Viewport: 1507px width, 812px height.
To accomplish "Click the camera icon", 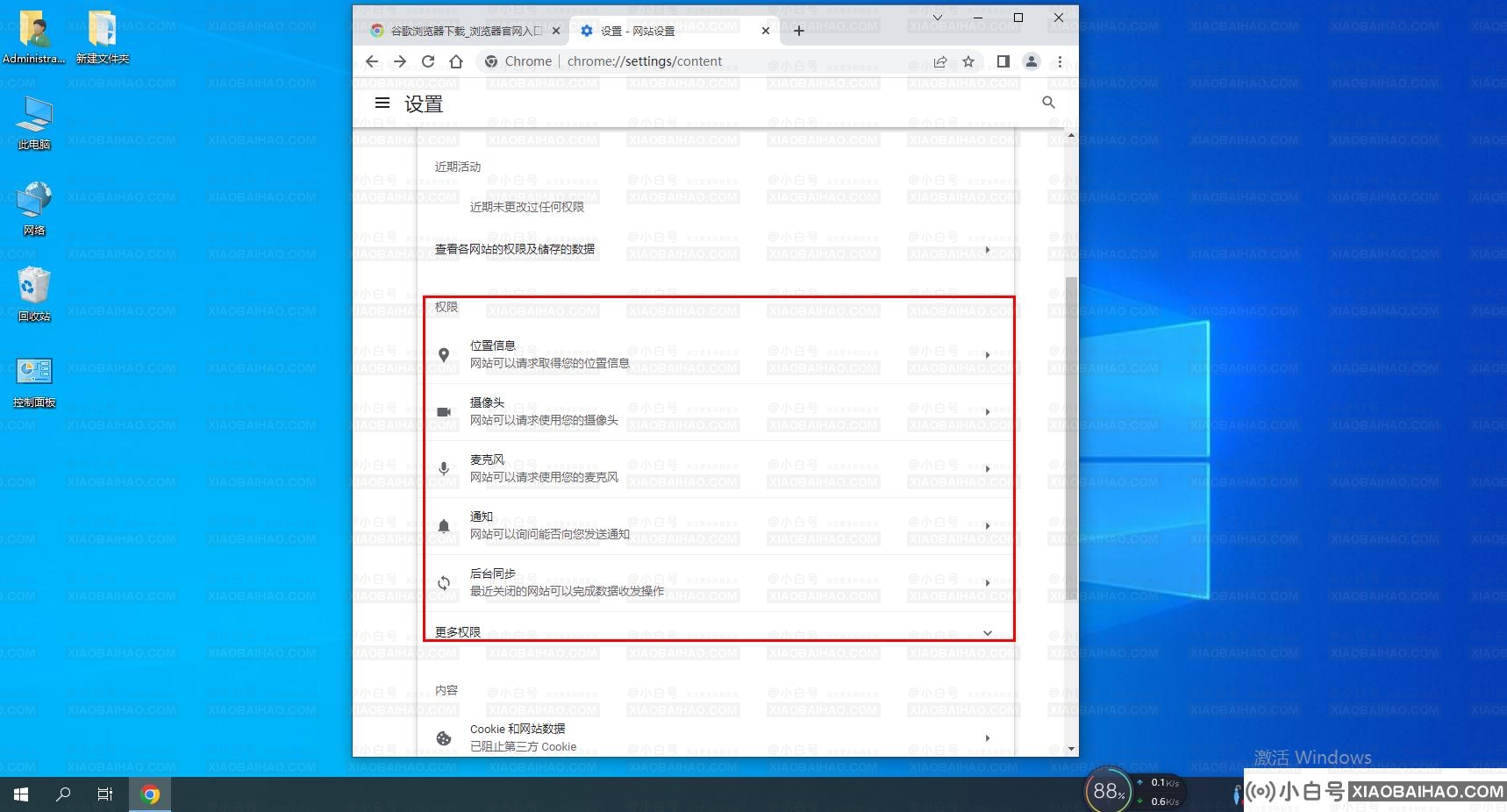I will coord(444,412).
